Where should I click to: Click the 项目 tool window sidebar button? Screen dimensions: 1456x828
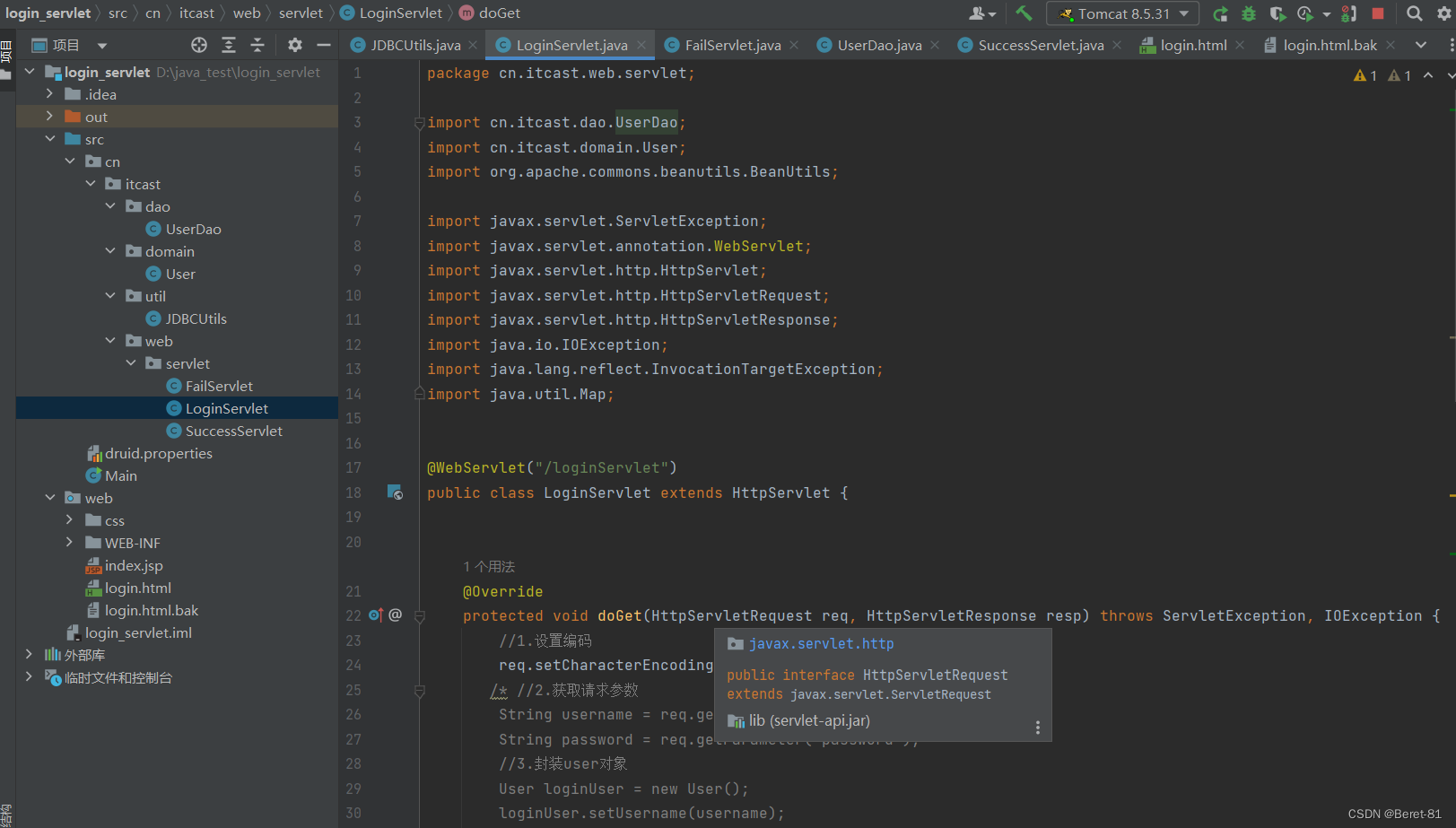[x=6, y=52]
